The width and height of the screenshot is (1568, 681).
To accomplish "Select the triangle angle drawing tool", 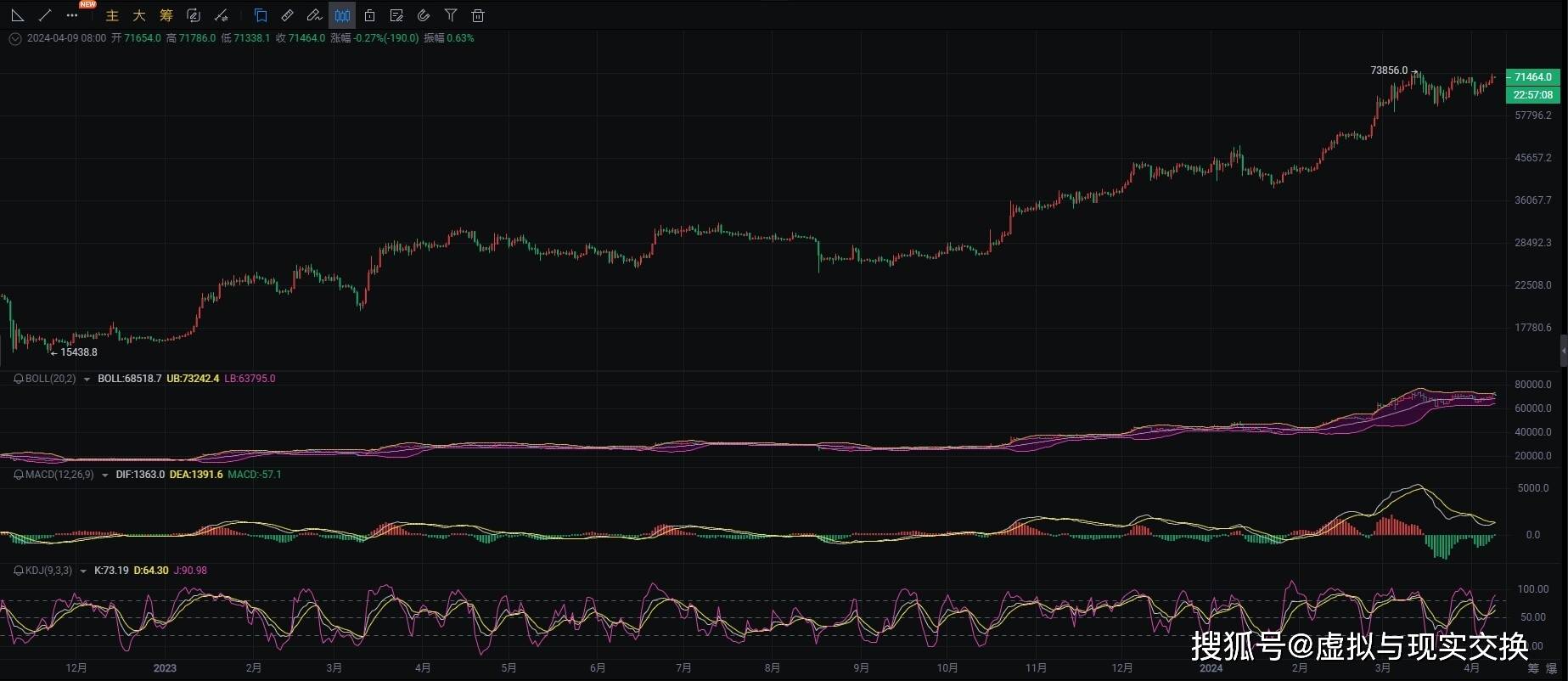I will coord(17,15).
